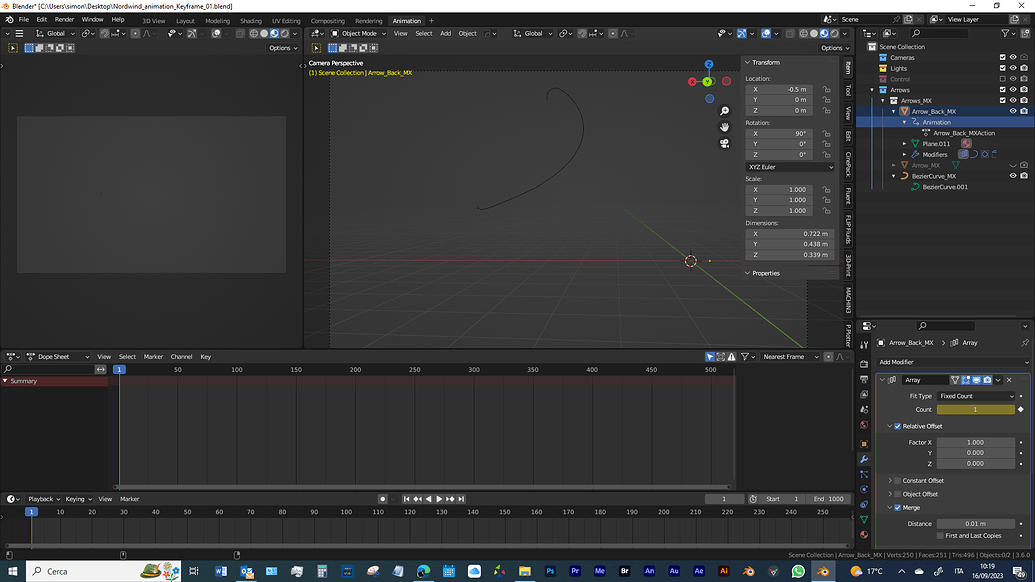The width and height of the screenshot is (1035, 582).
Task: Click Array modifier edit mode icon
Action: [x=966, y=380]
